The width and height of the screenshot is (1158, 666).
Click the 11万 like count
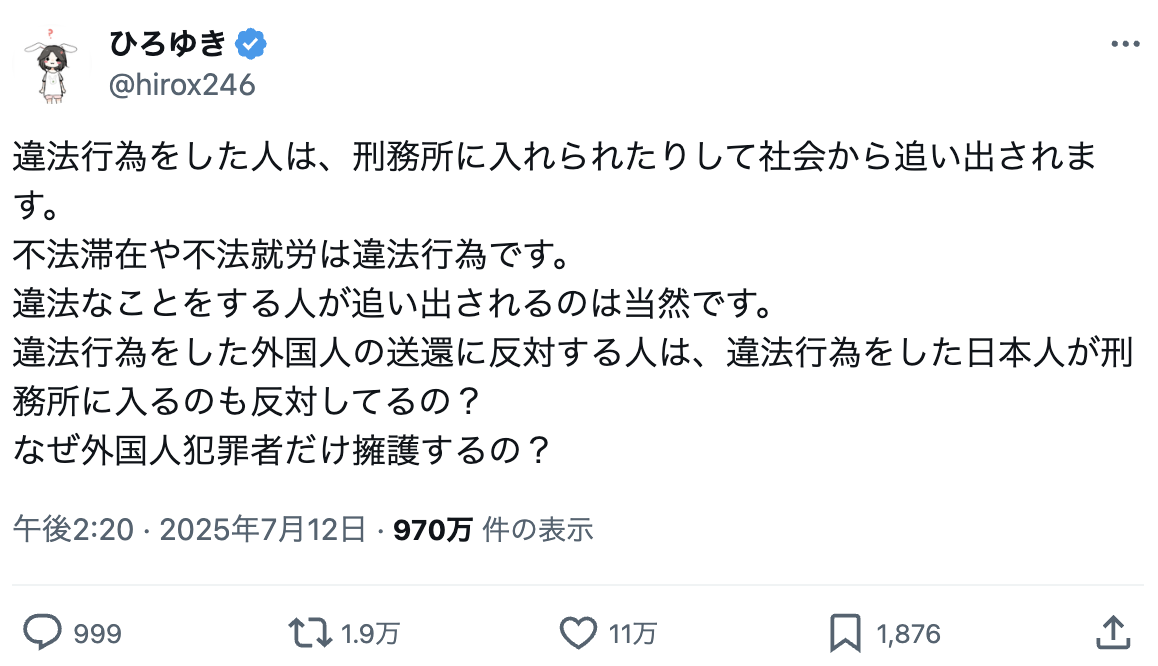635,633
